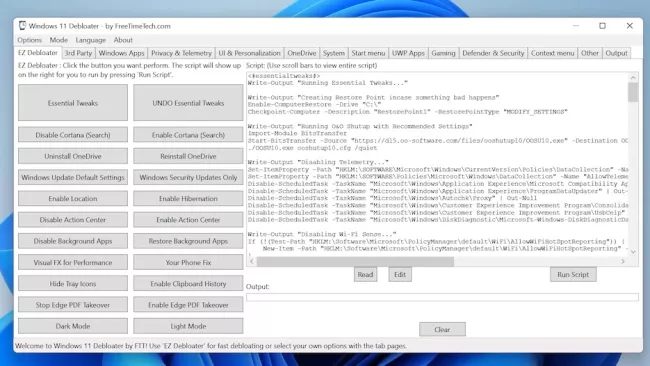Apply Light Mode

[x=188, y=326]
